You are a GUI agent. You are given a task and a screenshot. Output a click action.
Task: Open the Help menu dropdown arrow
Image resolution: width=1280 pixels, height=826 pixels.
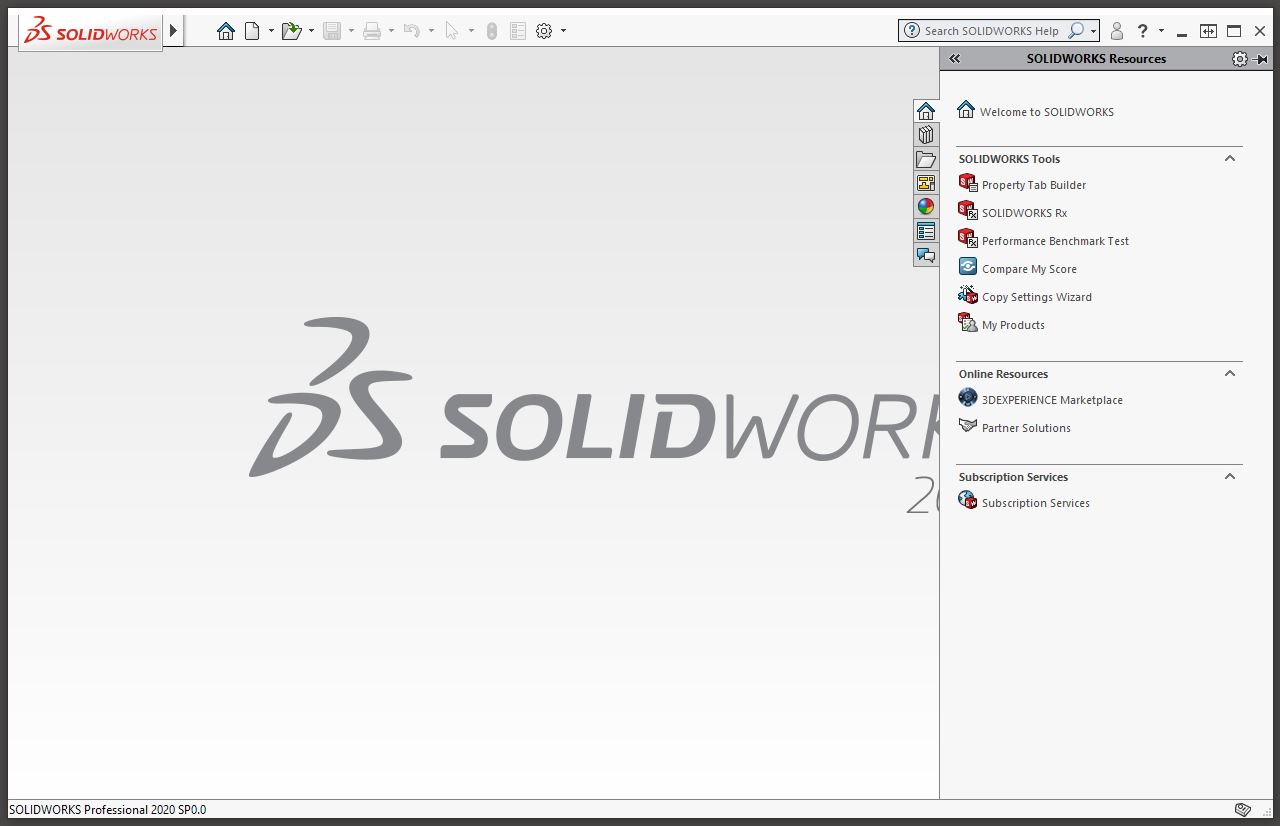pyautogui.click(x=1161, y=31)
